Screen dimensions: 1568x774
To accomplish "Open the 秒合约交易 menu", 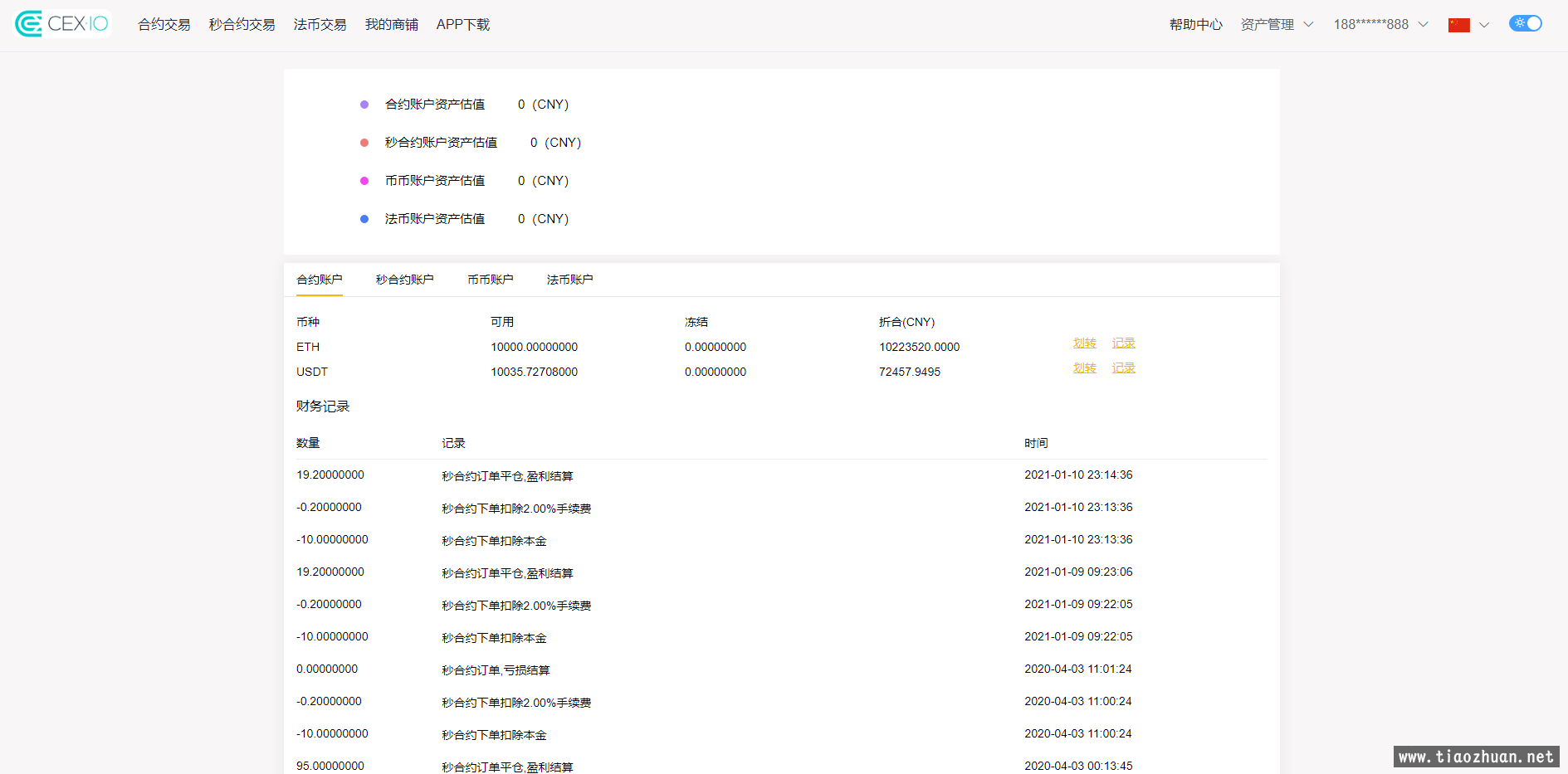I will (242, 25).
